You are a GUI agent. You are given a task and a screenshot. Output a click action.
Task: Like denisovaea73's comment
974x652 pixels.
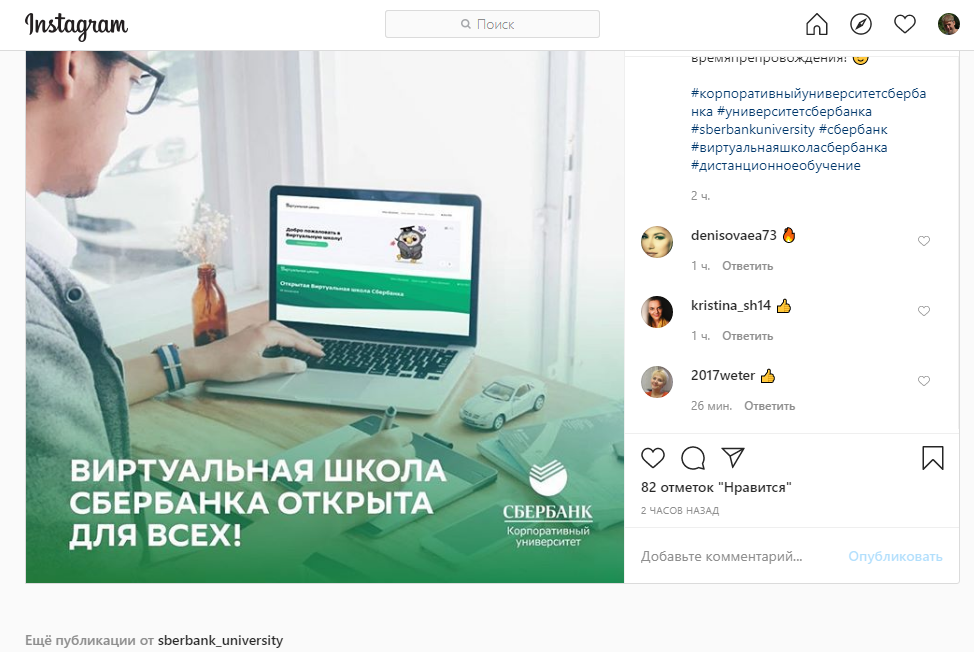point(924,241)
